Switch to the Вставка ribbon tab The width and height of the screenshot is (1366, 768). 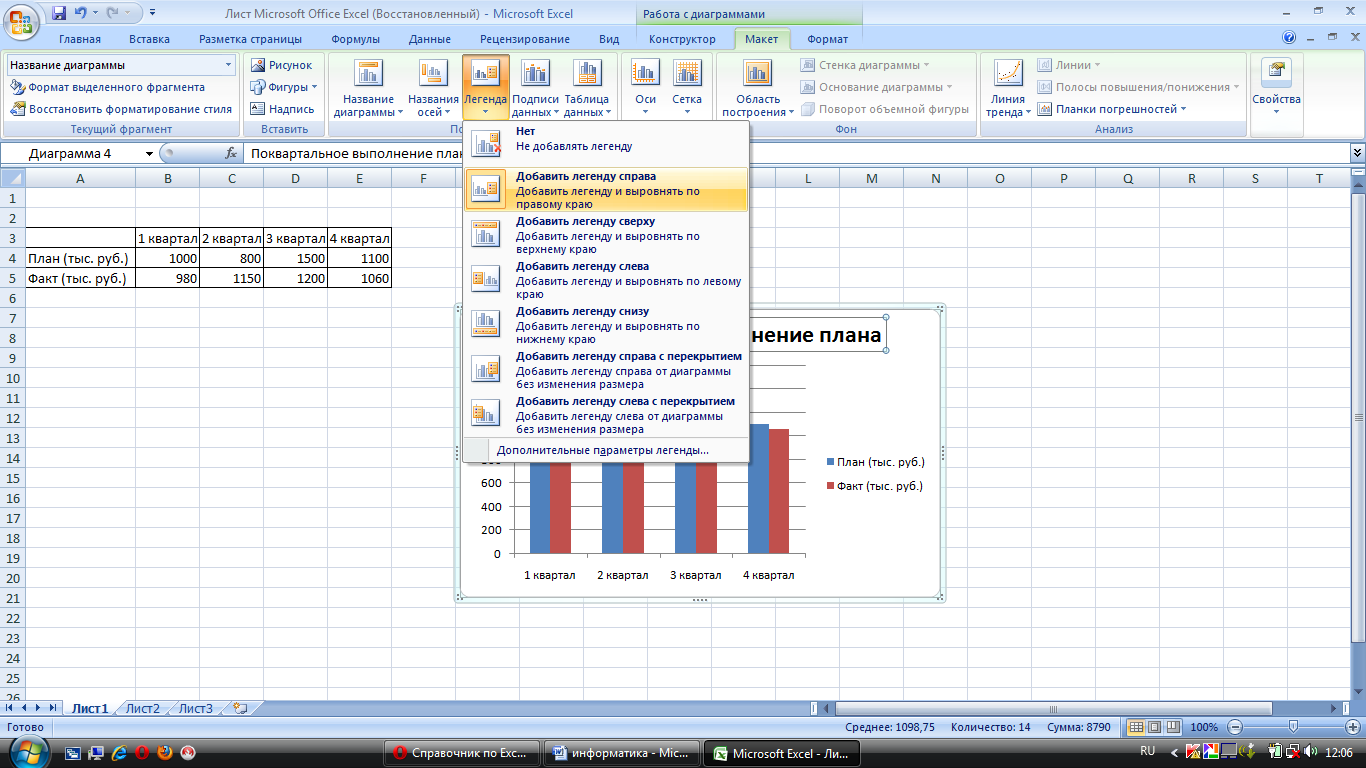150,39
